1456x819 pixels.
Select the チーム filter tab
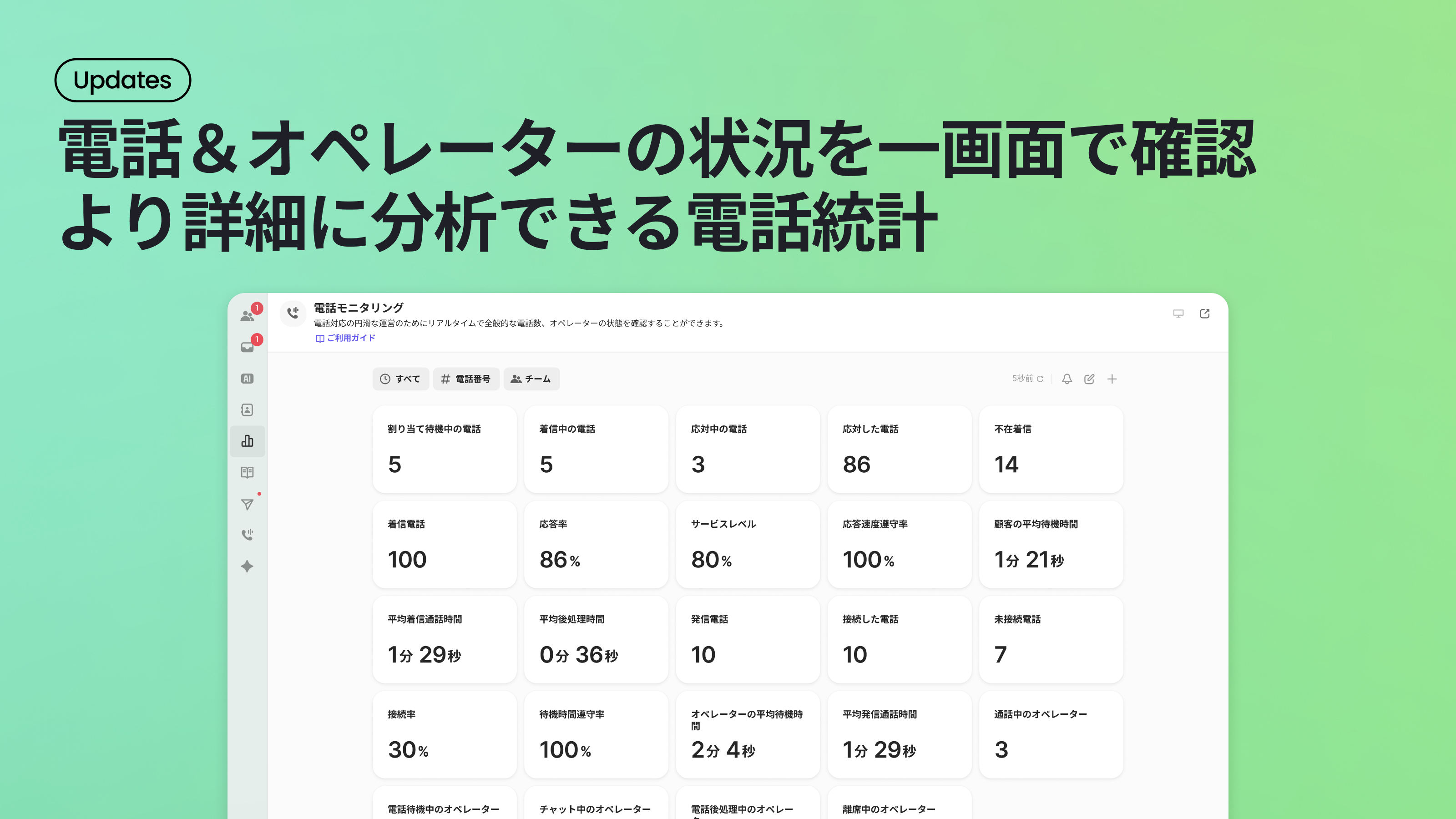(x=531, y=379)
